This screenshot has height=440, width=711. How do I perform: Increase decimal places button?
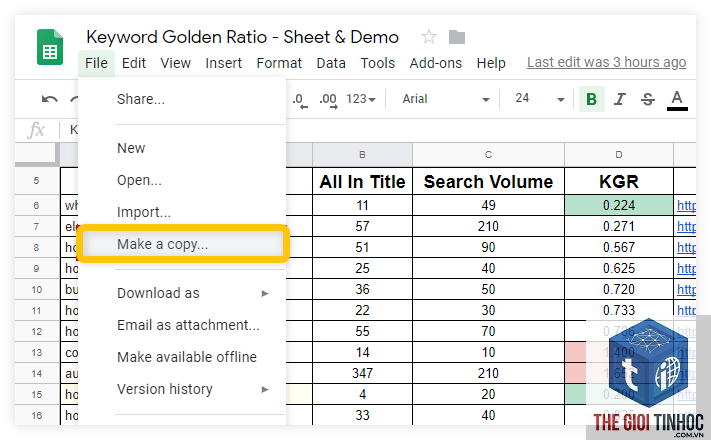pos(328,100)
